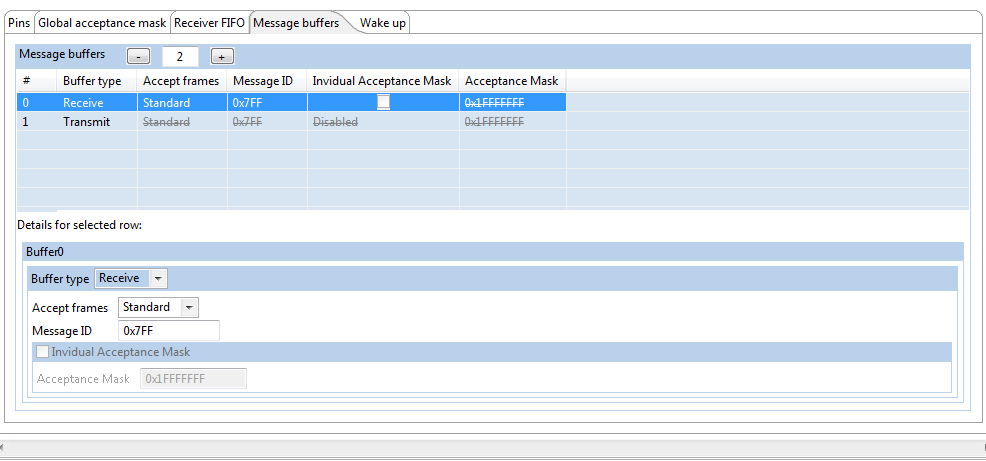This screenshot has height=461, width=986.
Task: Click the message buffers count field
Action: 180,57
